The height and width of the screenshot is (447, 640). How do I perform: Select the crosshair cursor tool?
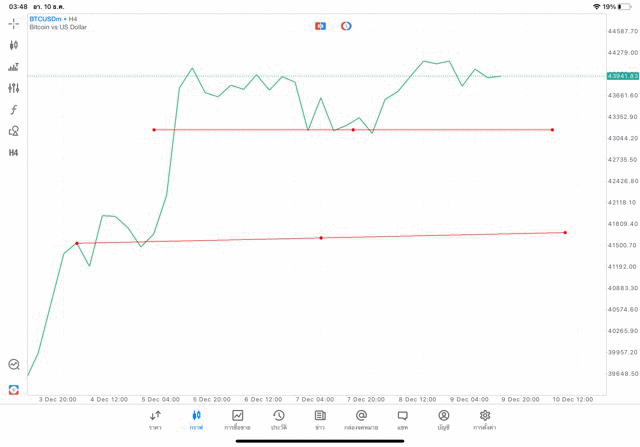point(14,23)
